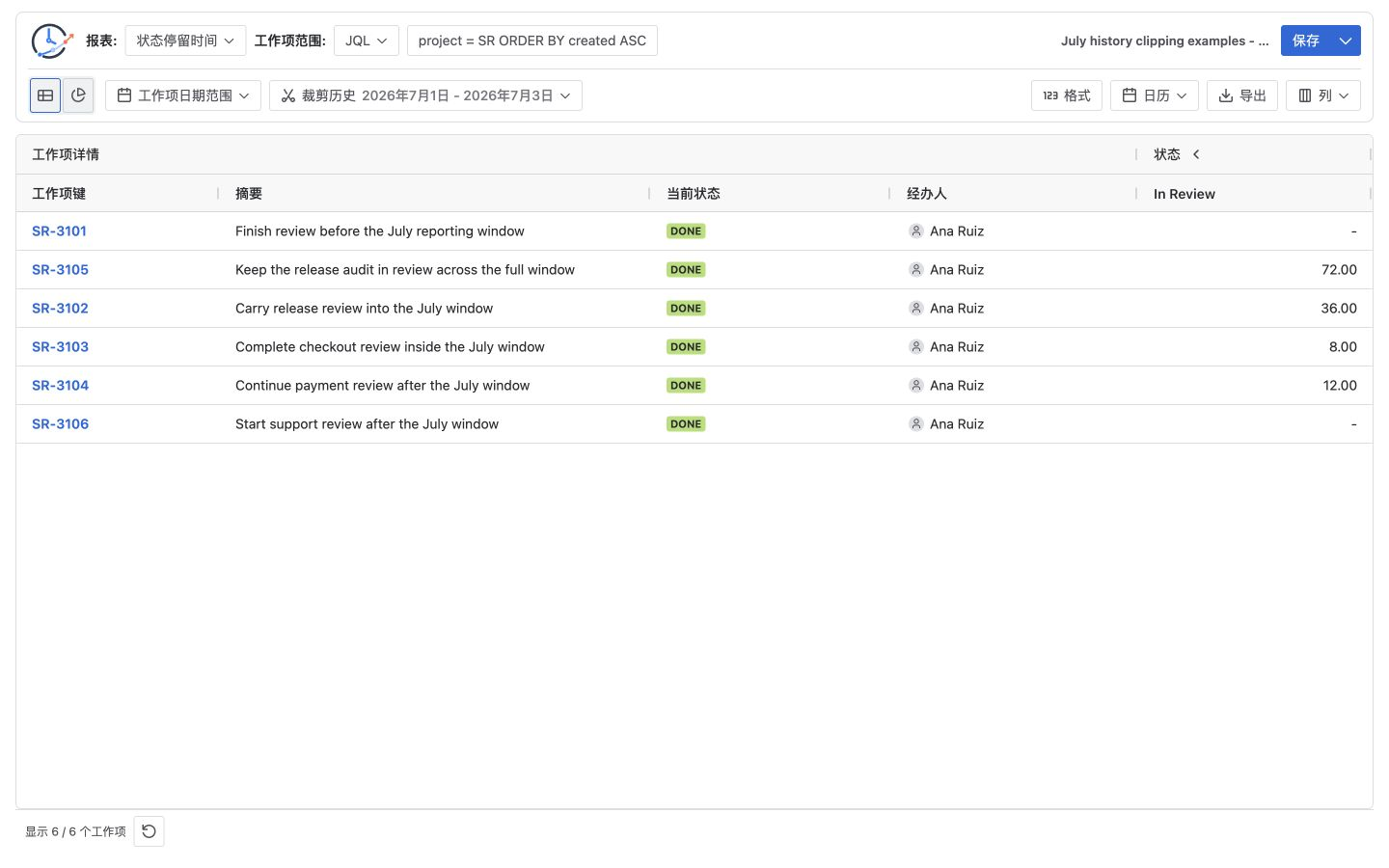Image resolution: width=1389 pixels, height=868 pixels.
Task: Collapse the 状态 column group chevron
Action: coord(1196,154)
